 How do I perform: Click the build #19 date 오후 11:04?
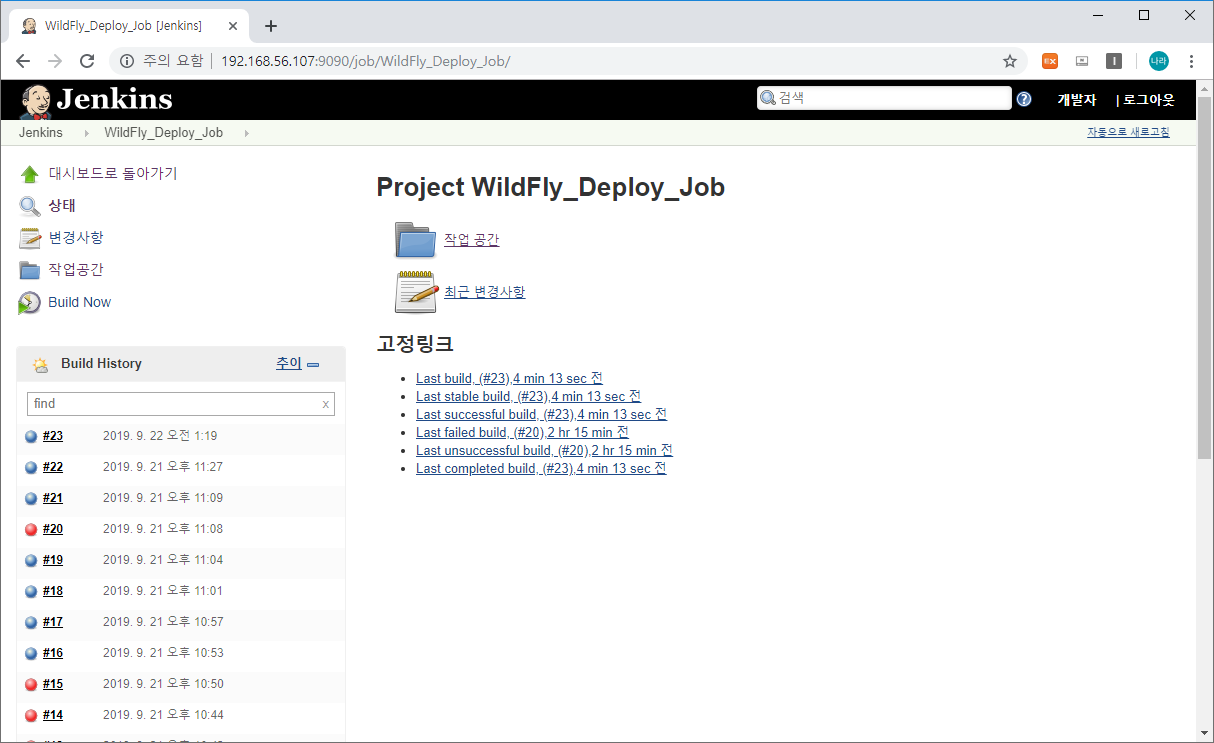163,560
